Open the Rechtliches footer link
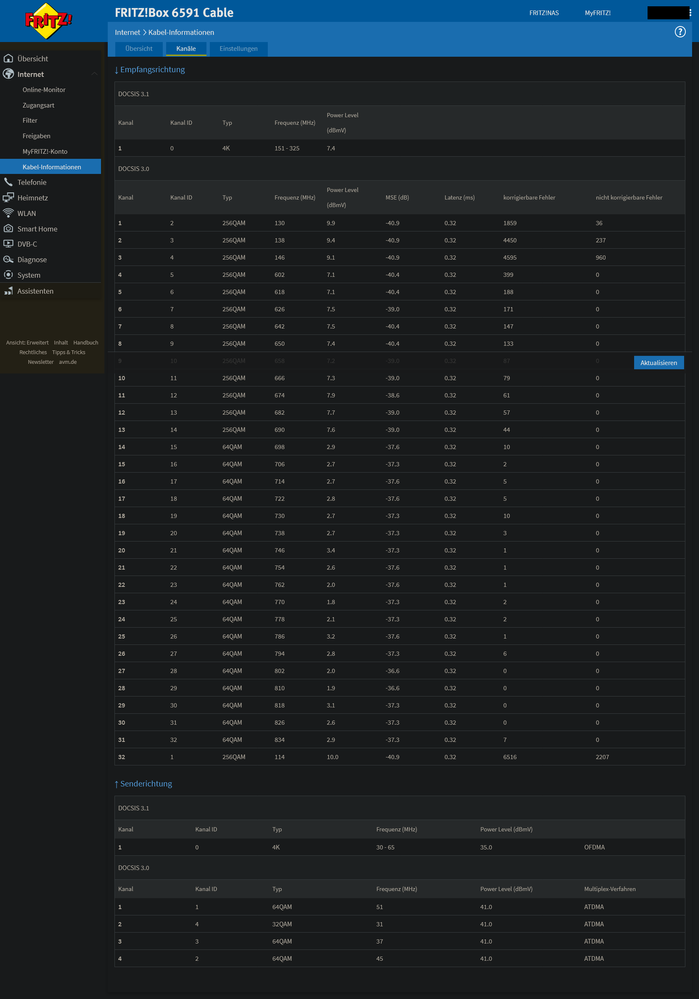Screen dimensions: 699x999 coord(33,352)
